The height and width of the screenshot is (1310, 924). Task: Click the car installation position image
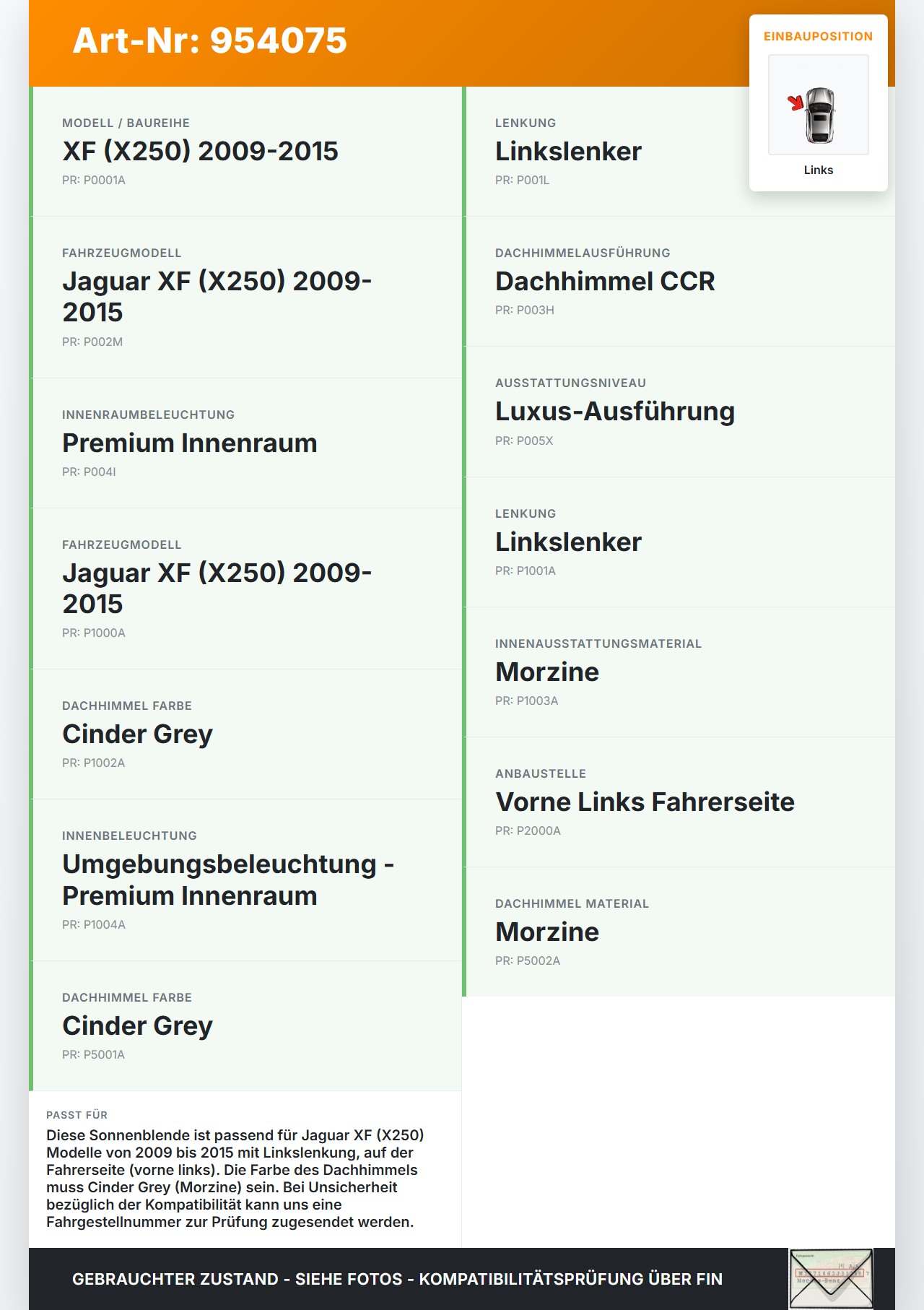pos(818,105)
